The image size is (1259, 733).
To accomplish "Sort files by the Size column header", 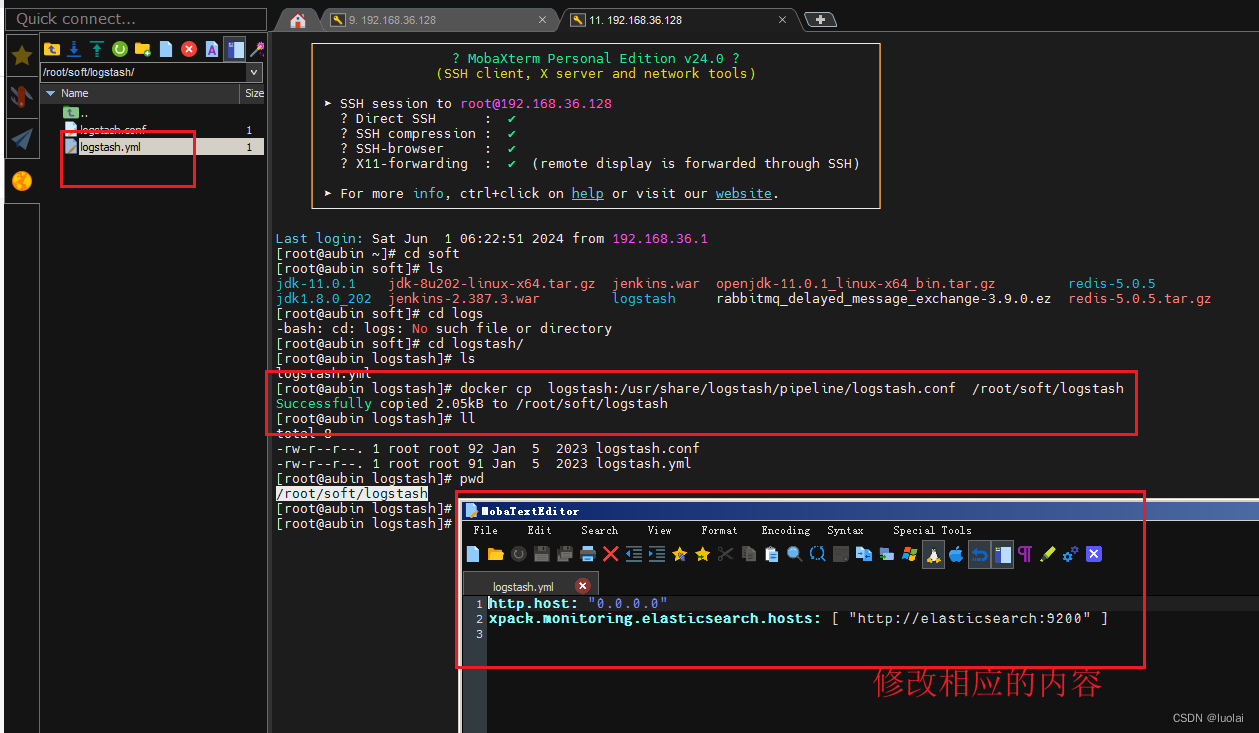I will point(254,93).
